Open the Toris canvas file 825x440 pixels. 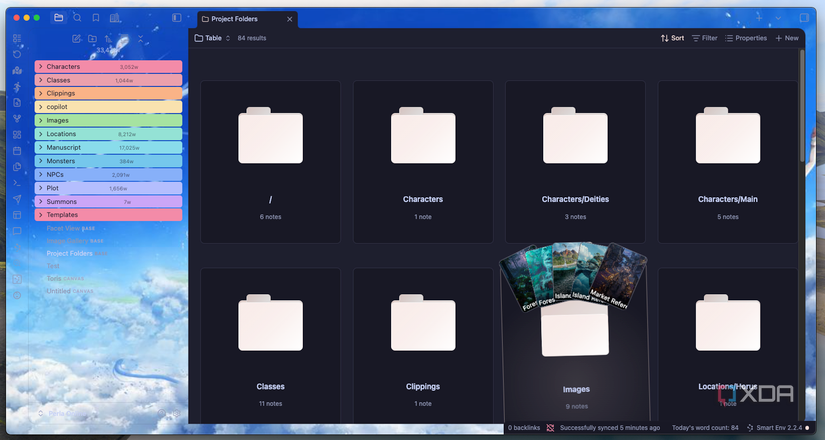[65, 278]
